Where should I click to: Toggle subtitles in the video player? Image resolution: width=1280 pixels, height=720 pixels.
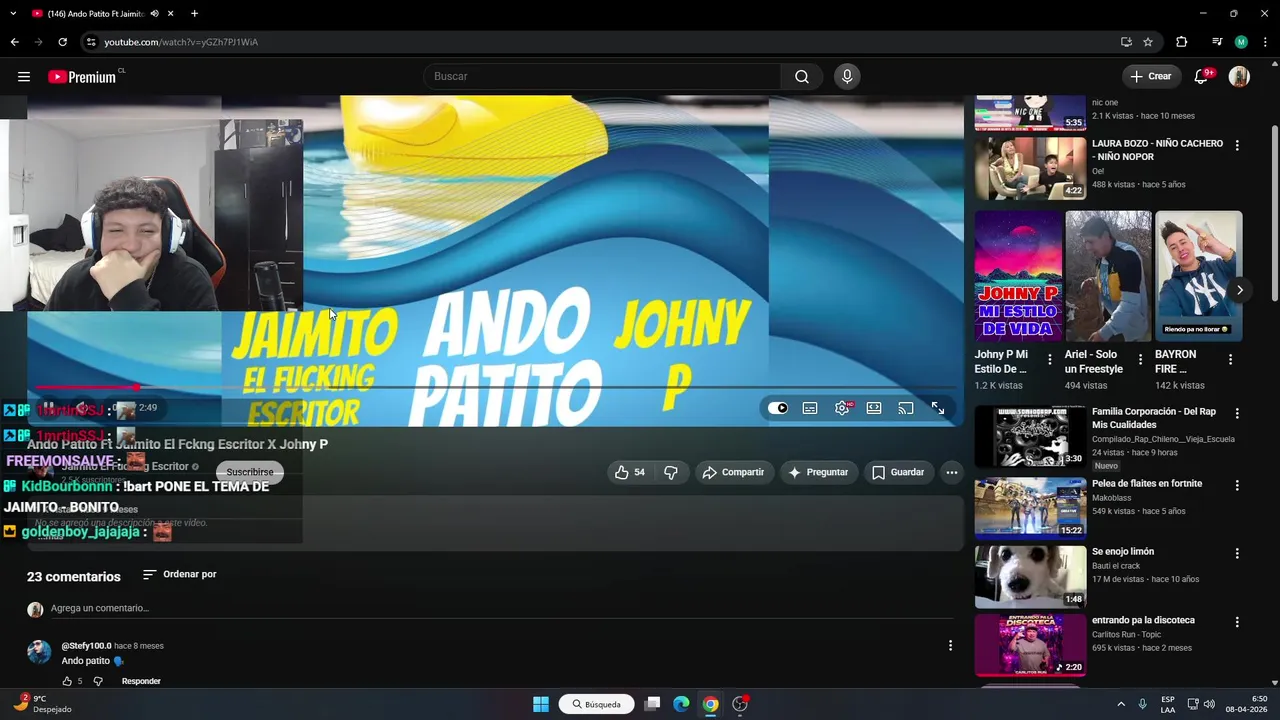(810, 408)
